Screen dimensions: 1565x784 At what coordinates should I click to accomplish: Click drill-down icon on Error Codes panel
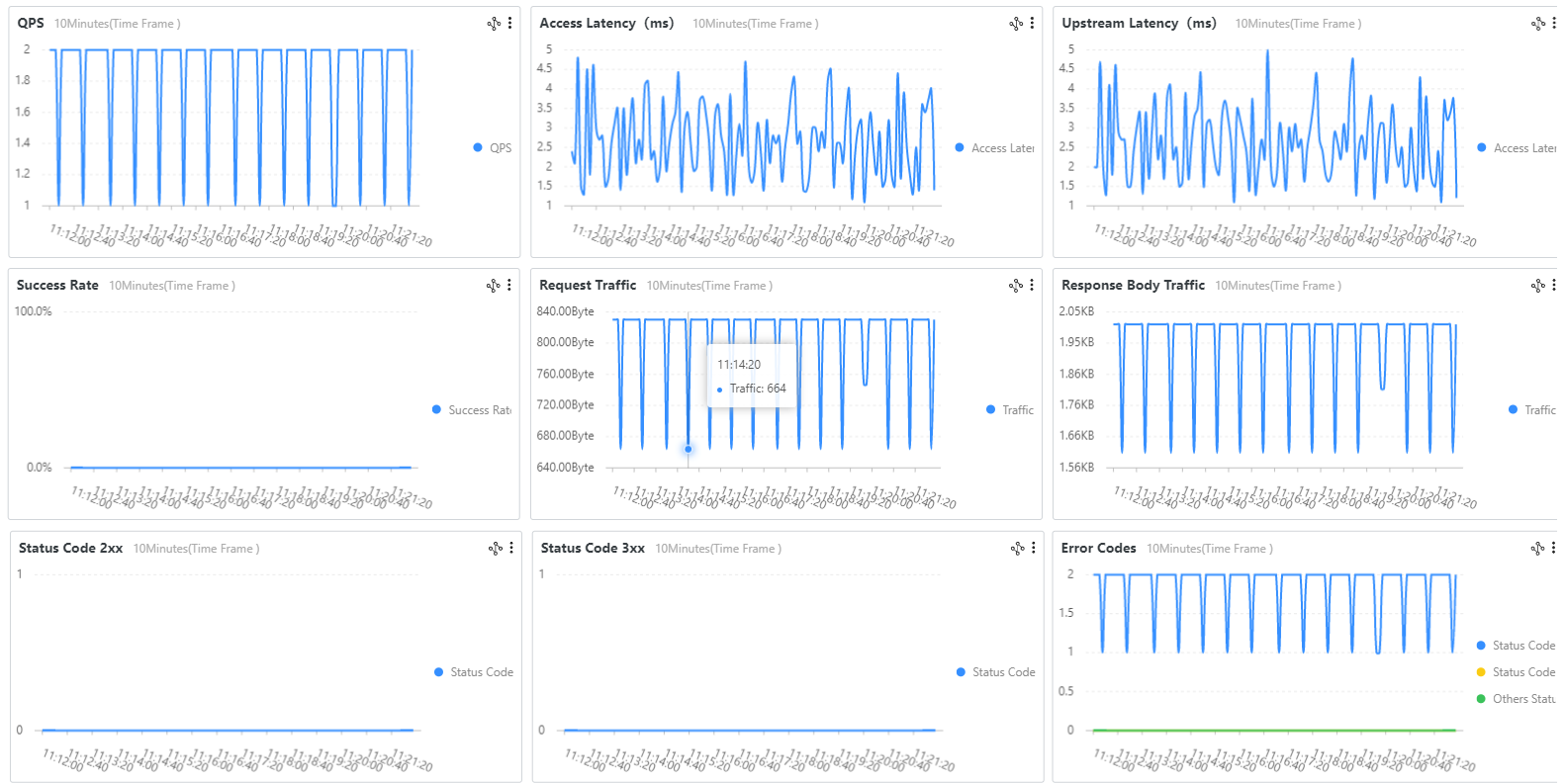pos(1538,548)
